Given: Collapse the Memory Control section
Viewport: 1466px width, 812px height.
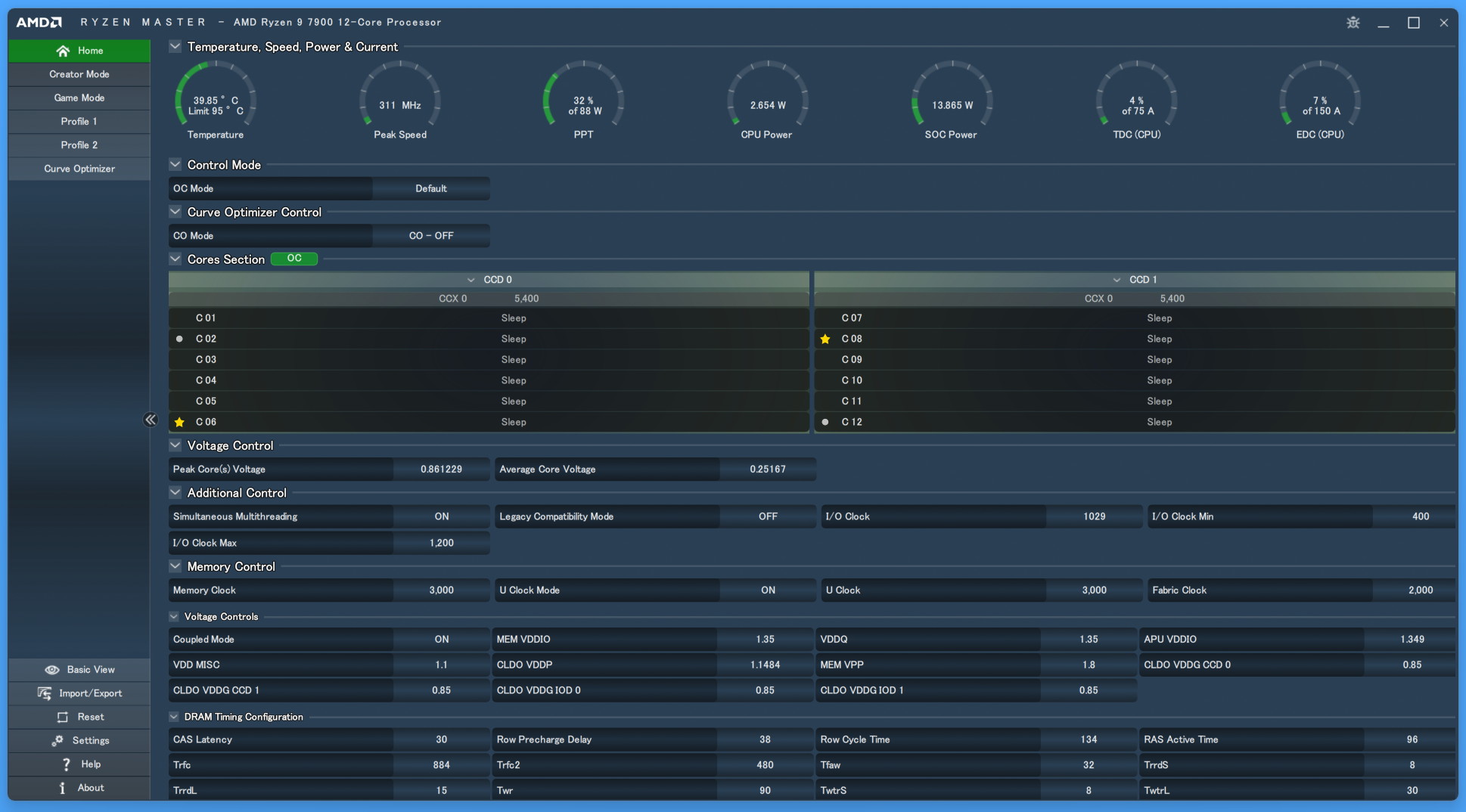Looking at the screenshot, I should pos(175,566).
